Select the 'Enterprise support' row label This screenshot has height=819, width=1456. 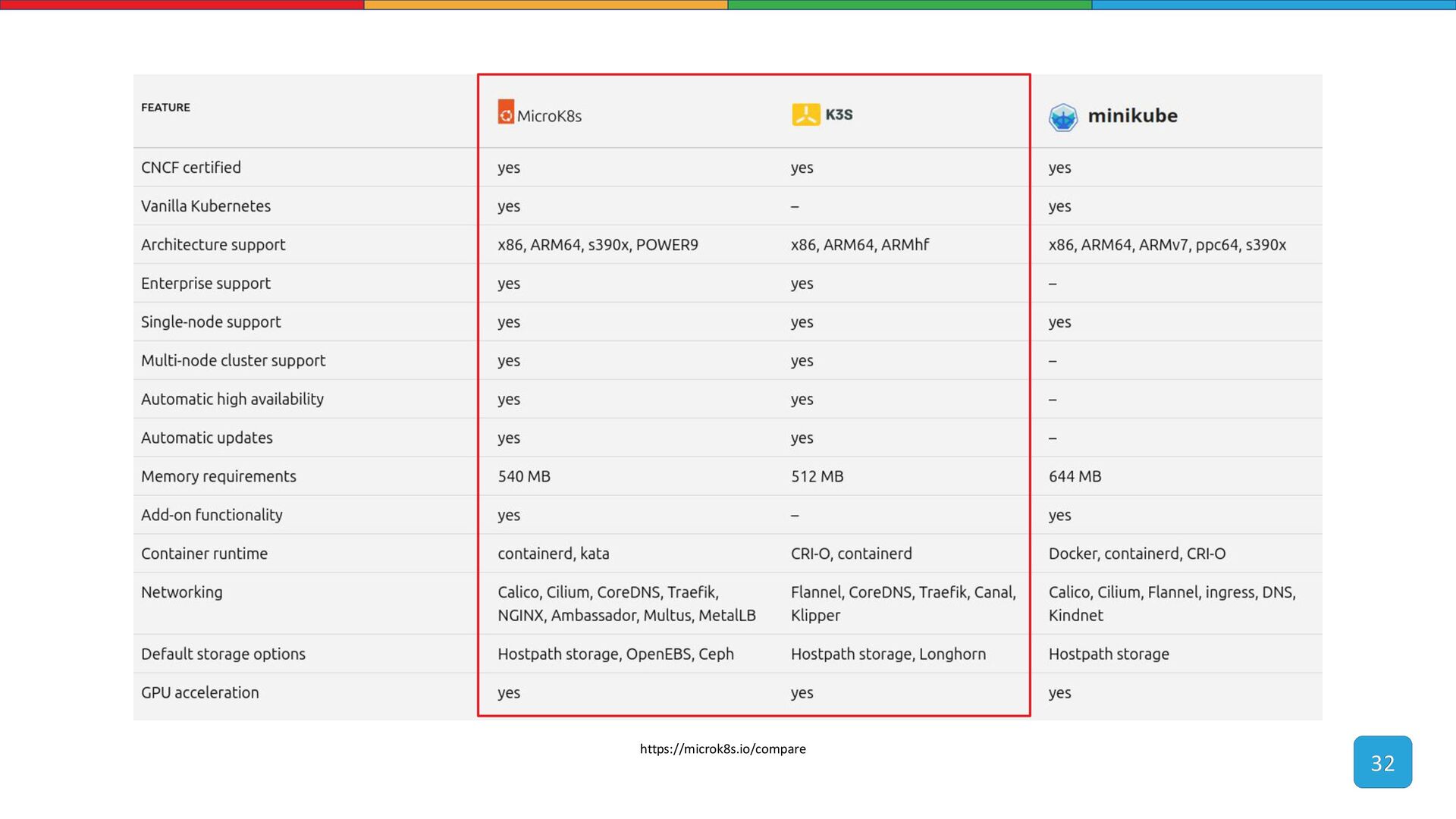[206, 284]
